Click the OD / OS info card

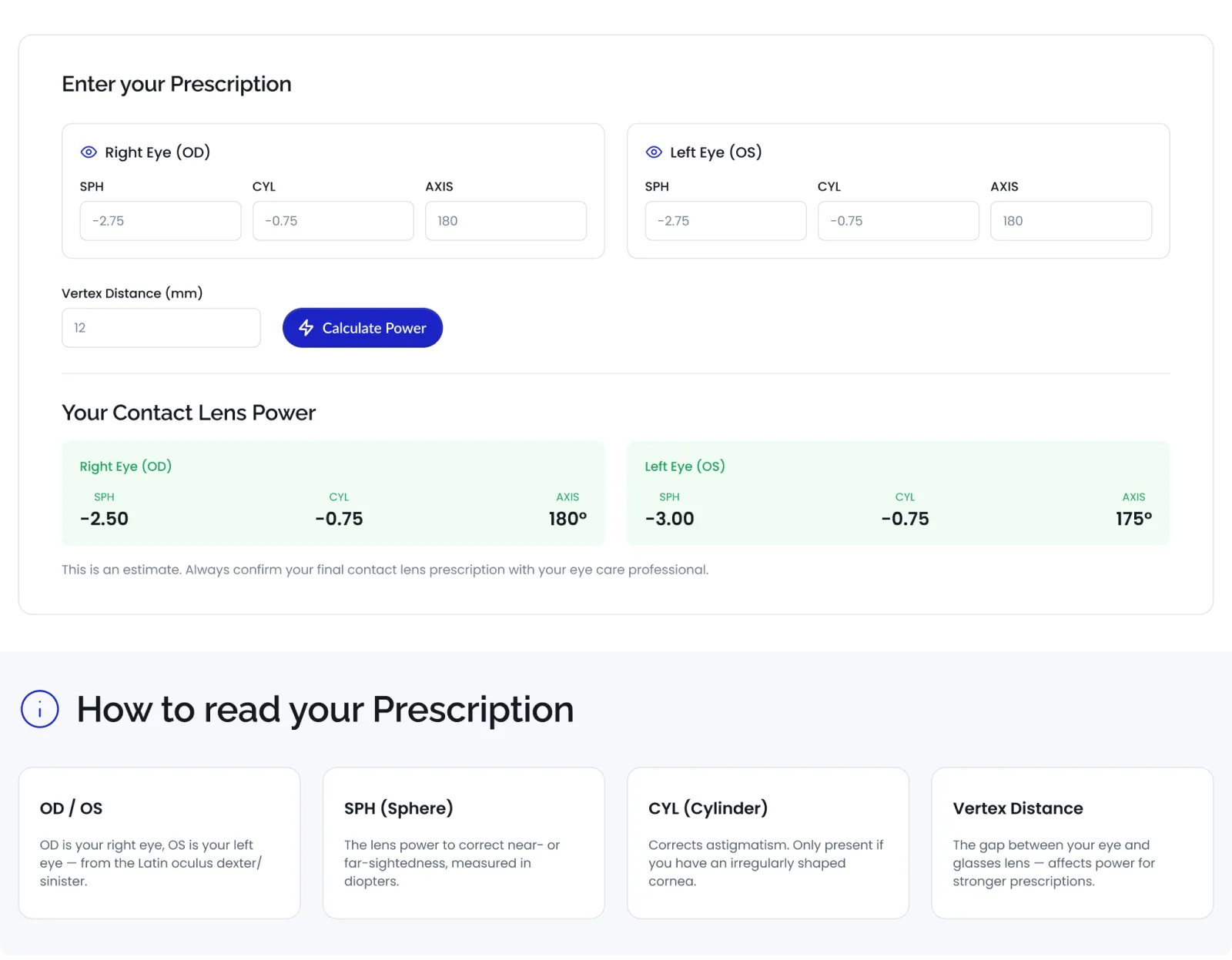click(x=159, y=843)
